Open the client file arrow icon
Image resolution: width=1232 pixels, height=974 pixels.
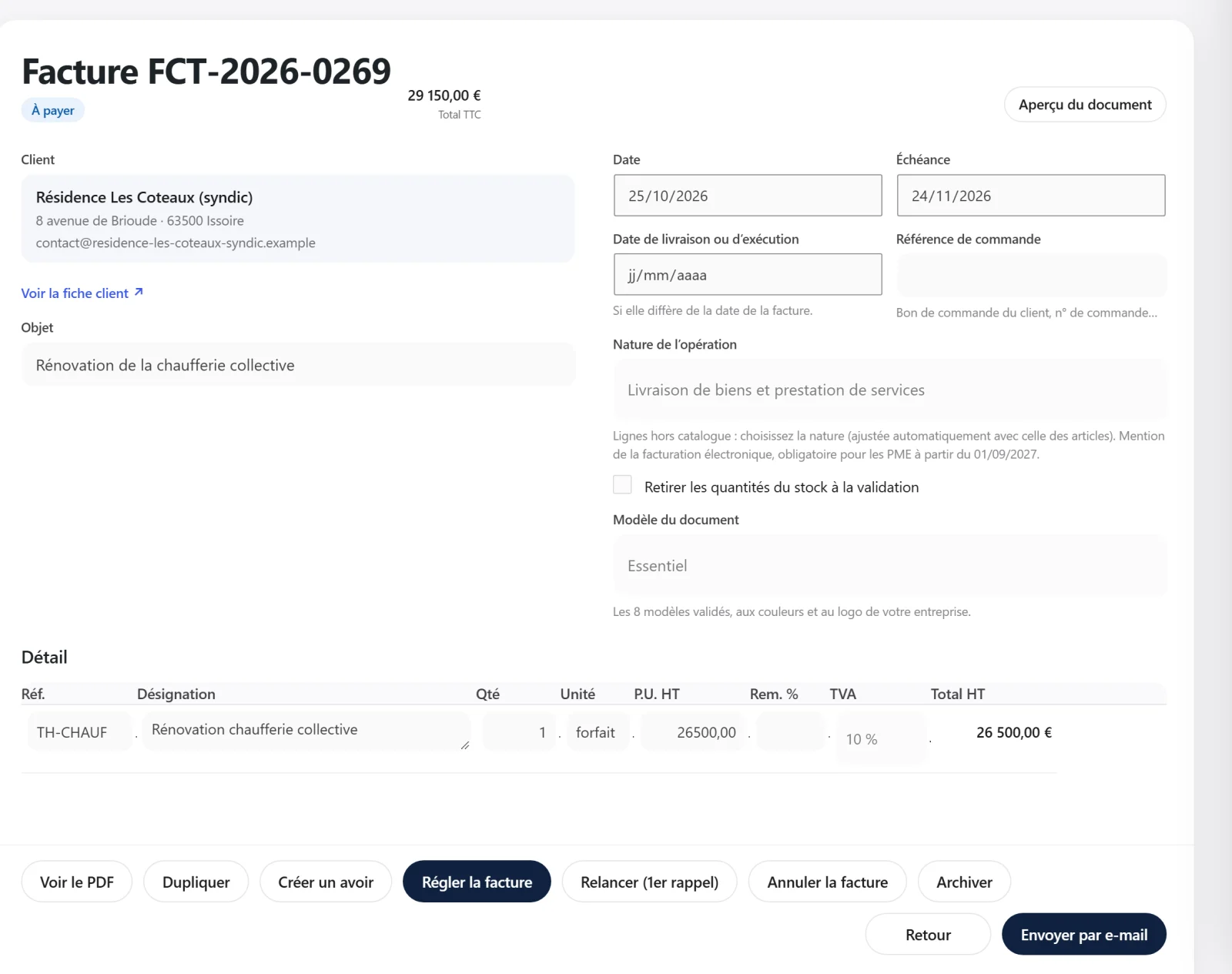pyautogui.click(x=139, y=293)
